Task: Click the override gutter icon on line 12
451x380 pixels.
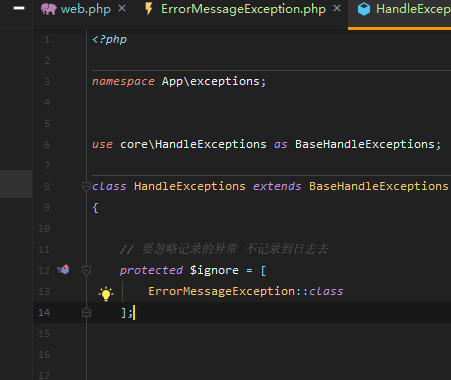Action: pyautogui.click(x=63, y=269)
